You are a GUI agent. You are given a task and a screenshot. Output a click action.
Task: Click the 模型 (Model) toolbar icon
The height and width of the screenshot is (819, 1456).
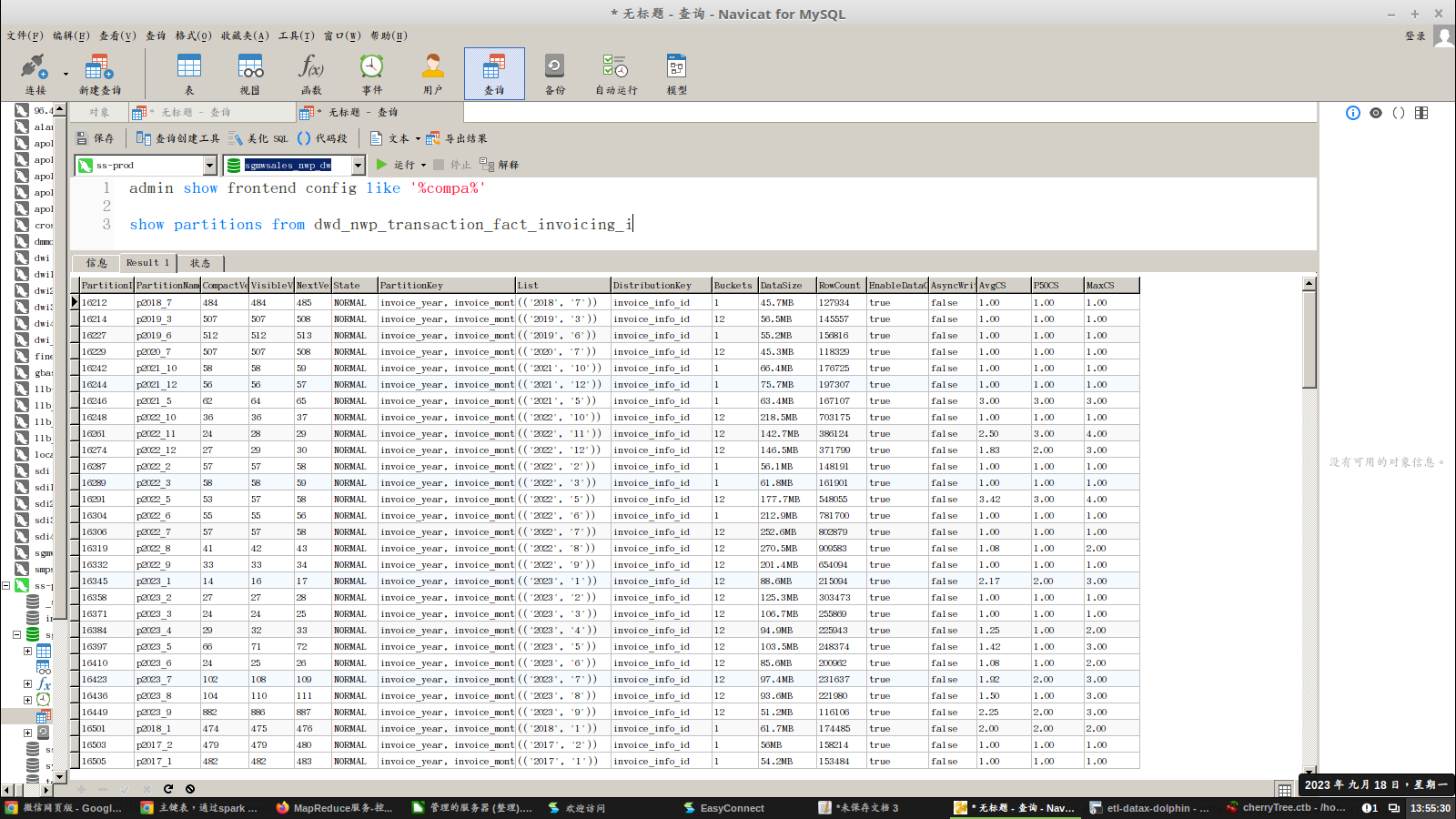(x=676, y=73)
